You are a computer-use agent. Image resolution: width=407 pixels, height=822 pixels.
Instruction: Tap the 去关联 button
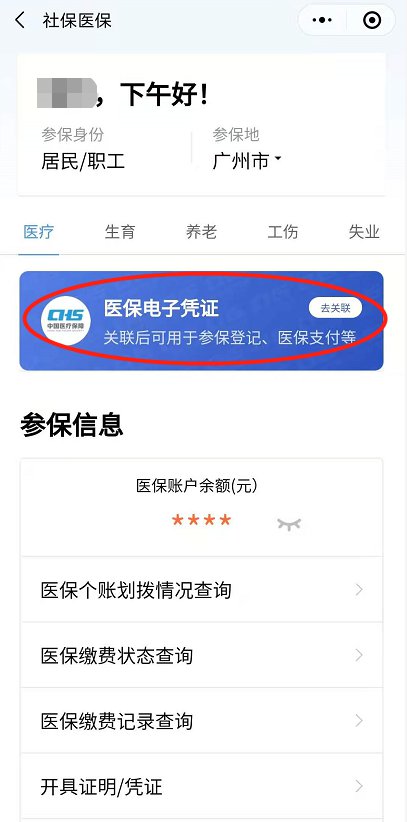click(335, 308)
